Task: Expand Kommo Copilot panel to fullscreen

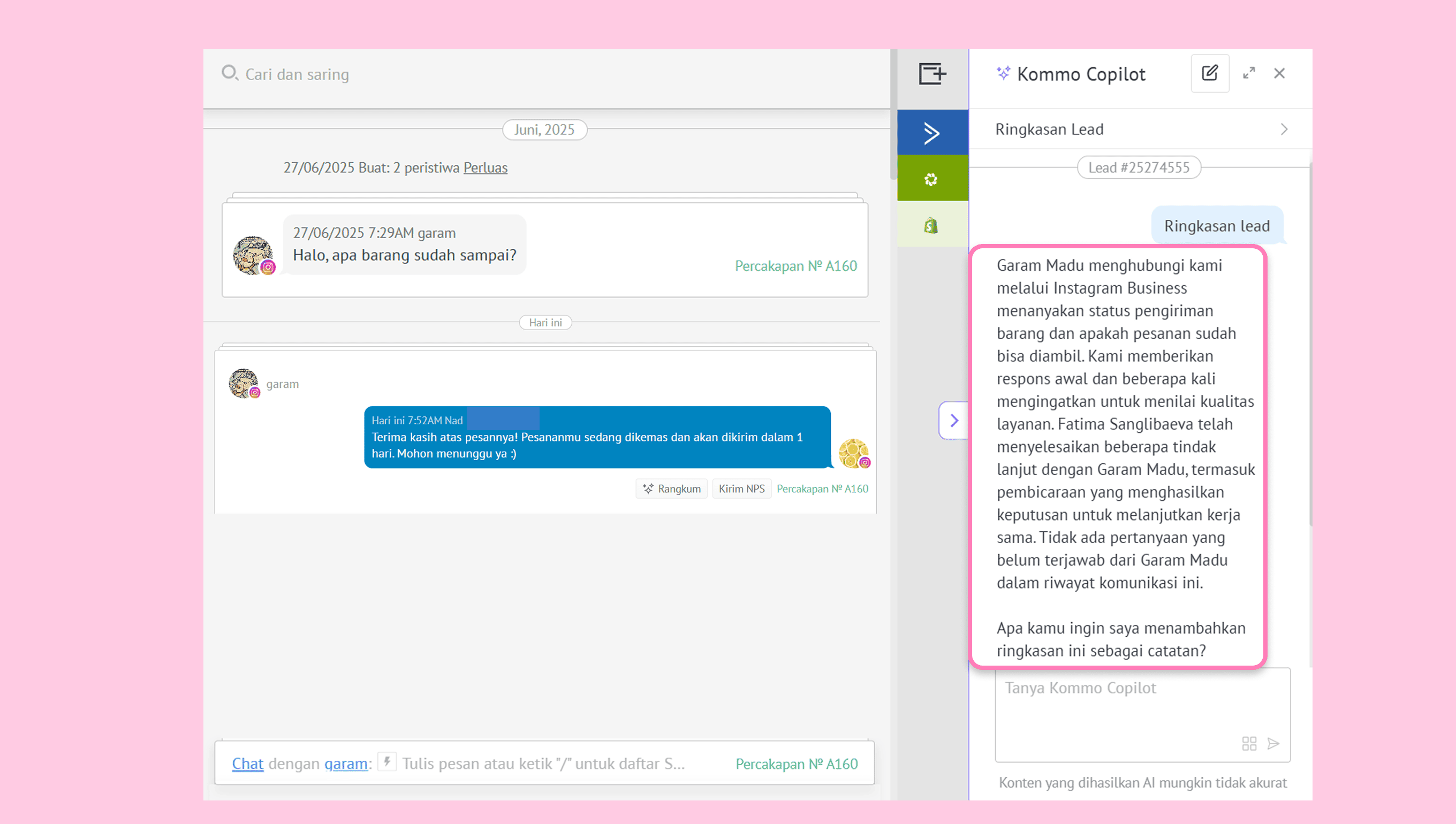Action: (1249, 73)
